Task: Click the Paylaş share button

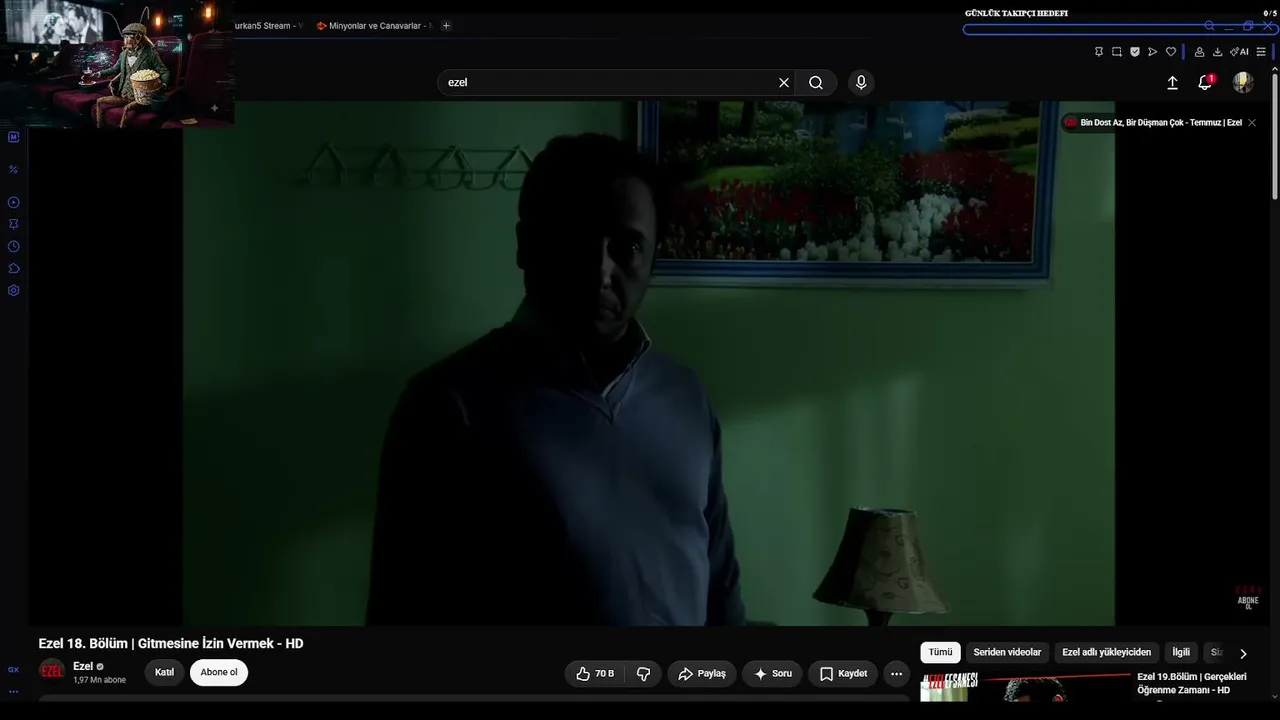Action: (x=702, y=674)
